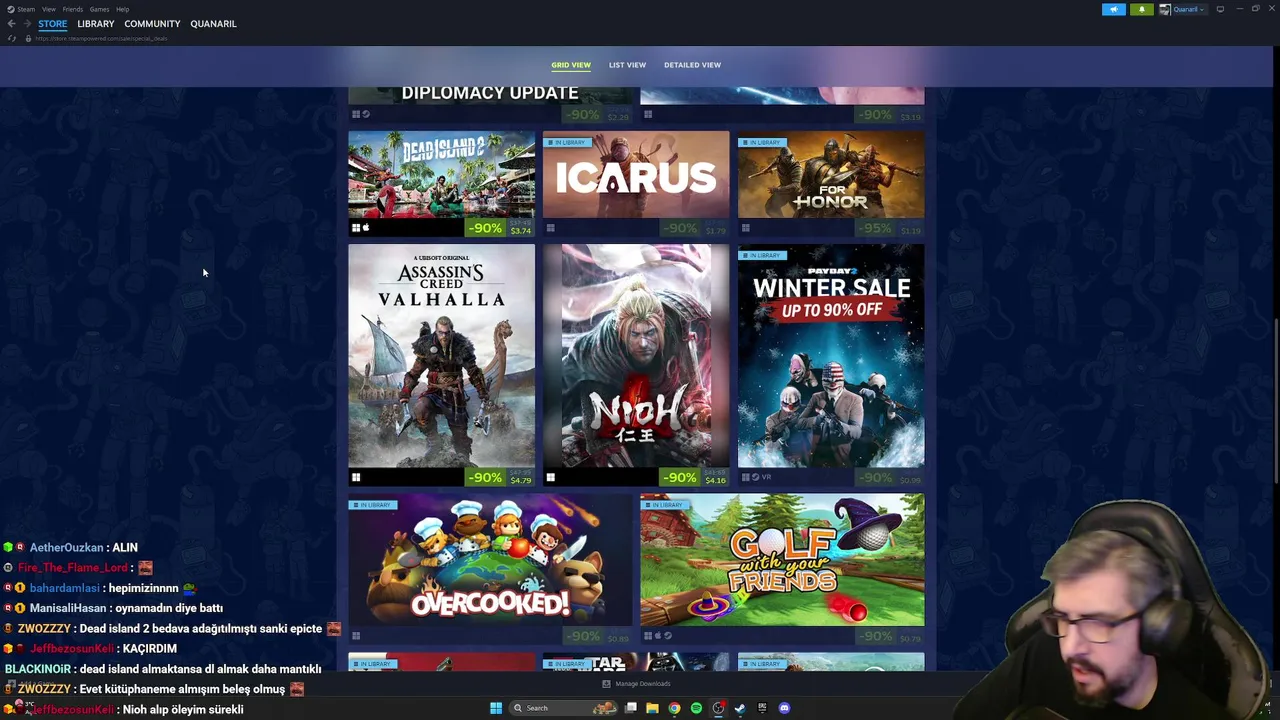Open Spotify from the taskbar

pyautogui.click(x=696, y=708)
